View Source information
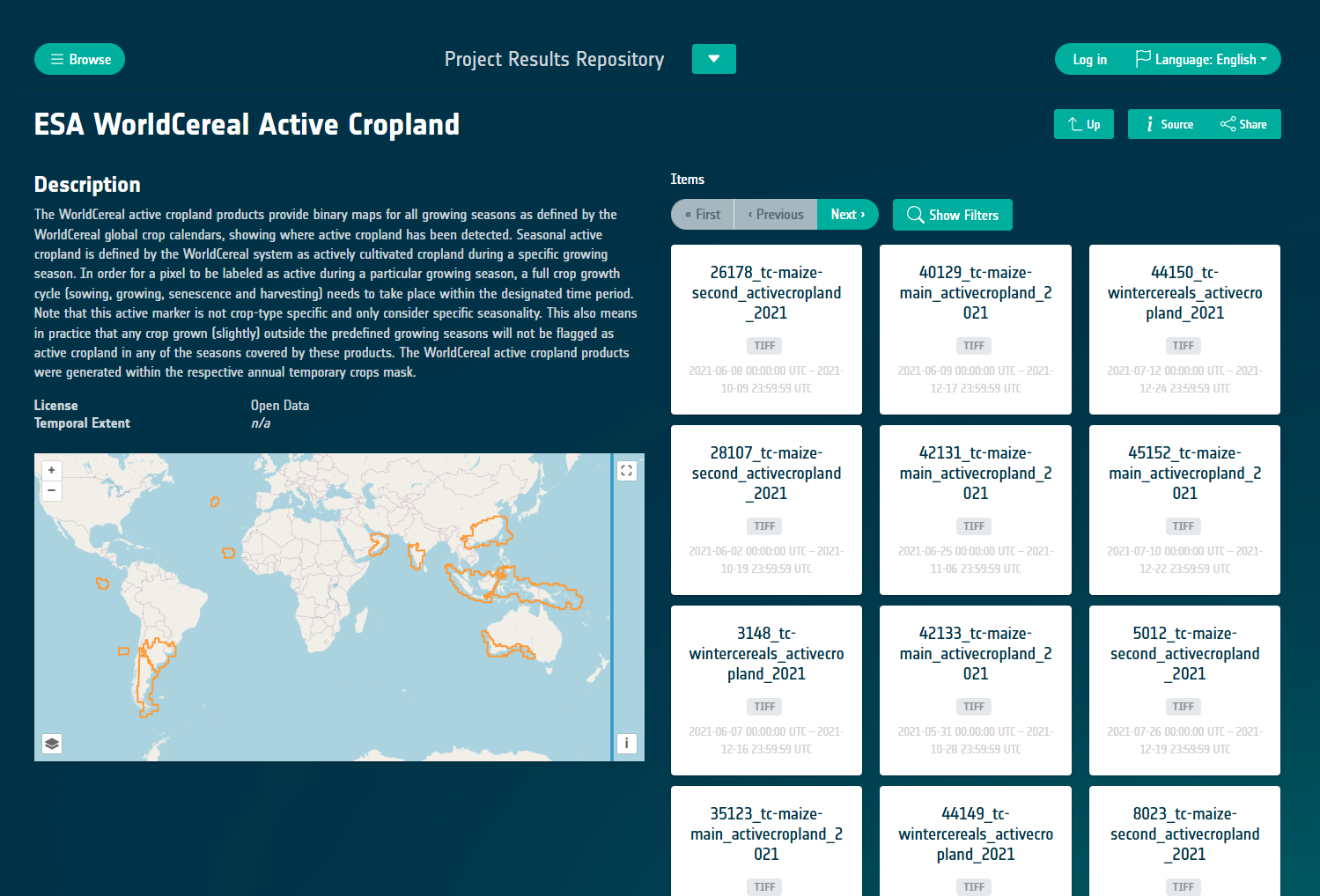 1169,124
